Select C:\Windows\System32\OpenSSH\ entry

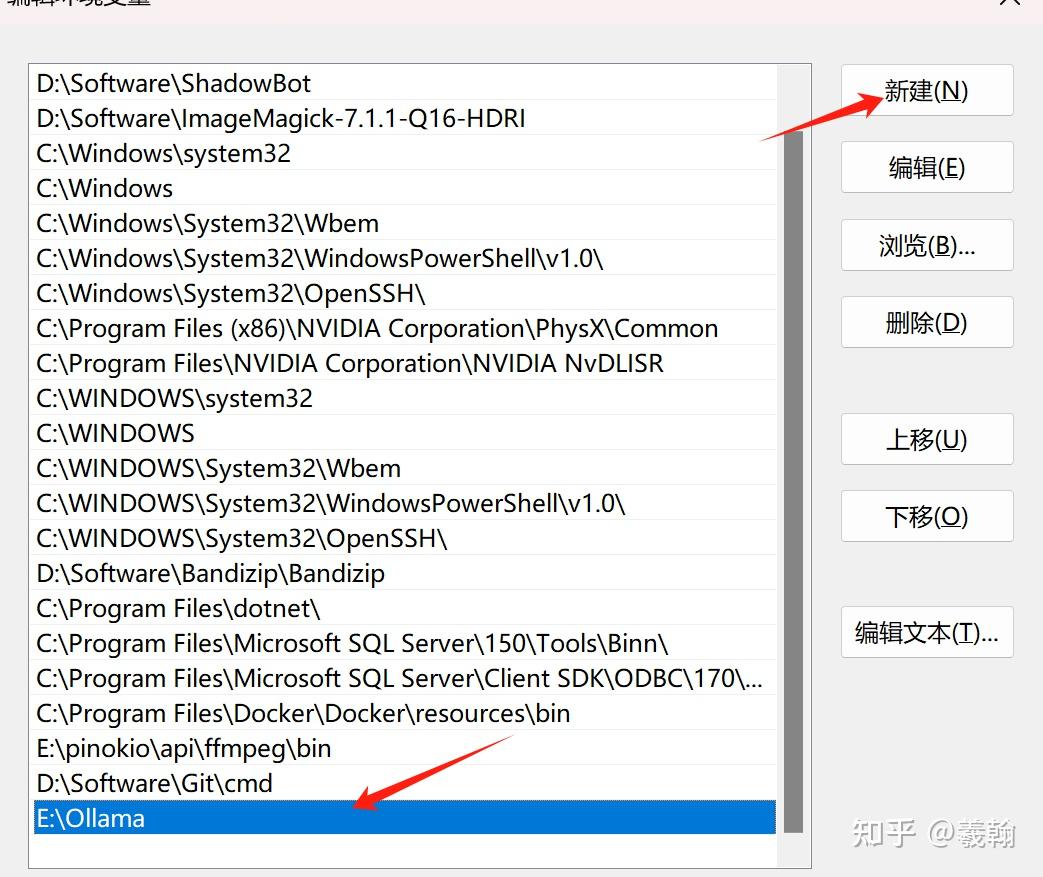point(404,293)
